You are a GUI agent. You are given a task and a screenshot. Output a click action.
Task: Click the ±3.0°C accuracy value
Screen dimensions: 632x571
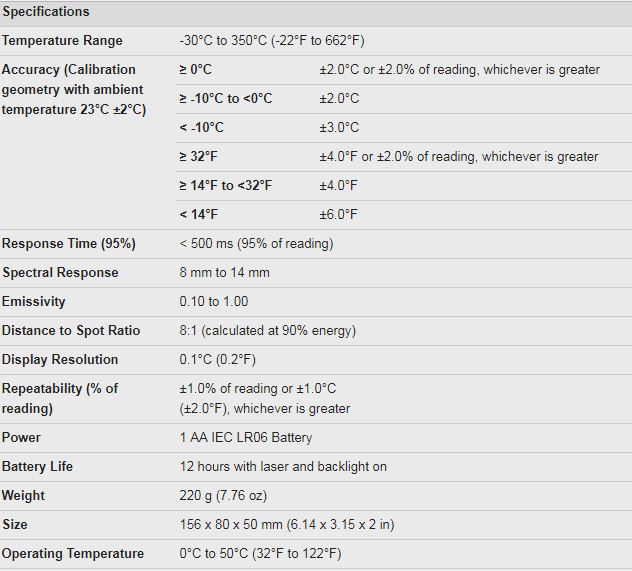click(x=339, y=128)
